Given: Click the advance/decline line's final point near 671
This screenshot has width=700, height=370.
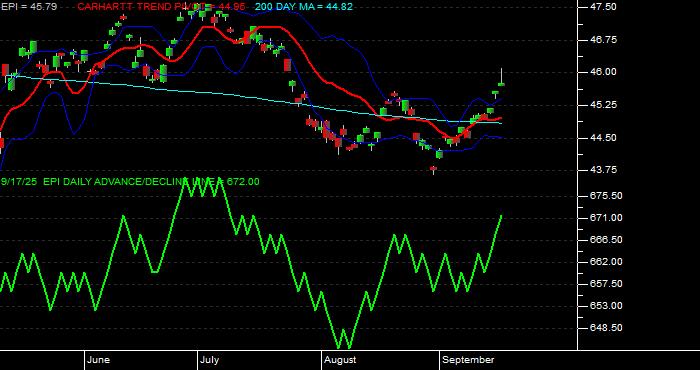Looking at the screenshot, I should click(501, 216).
